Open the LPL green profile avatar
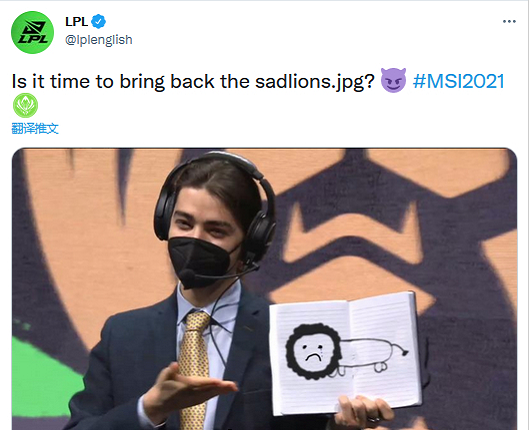 click(x=32, y=32)
